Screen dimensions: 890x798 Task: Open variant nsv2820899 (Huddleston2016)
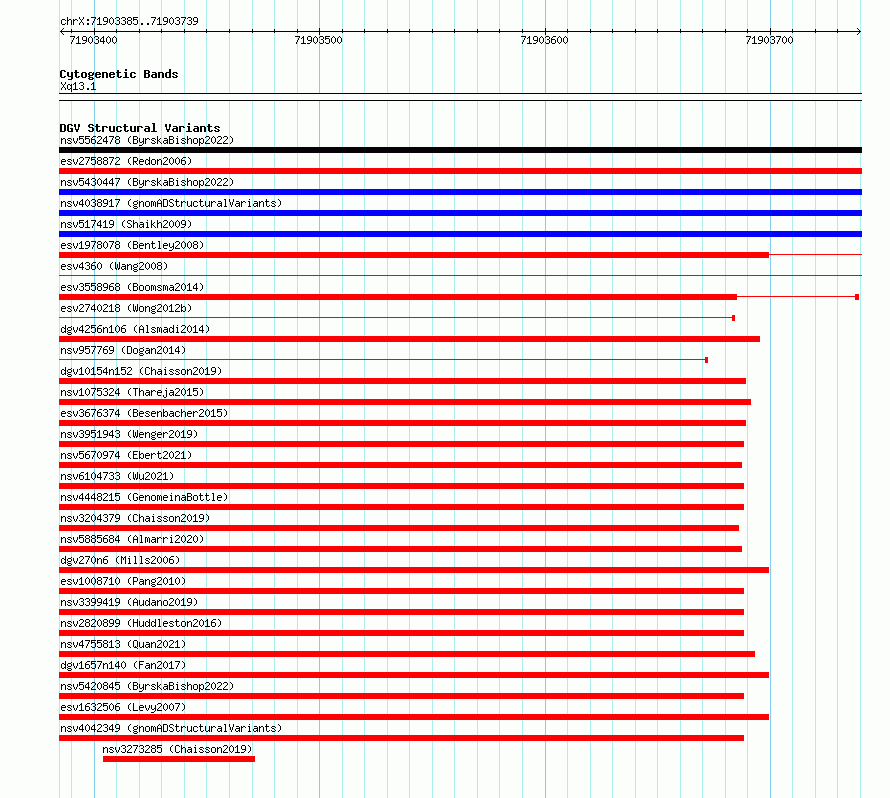(x=141, y=623)
